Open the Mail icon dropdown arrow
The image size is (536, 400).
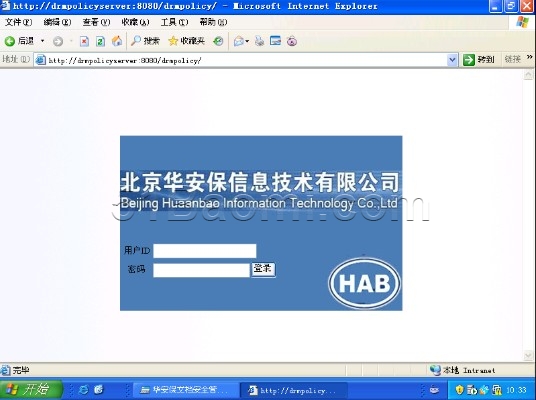[247, 41]
